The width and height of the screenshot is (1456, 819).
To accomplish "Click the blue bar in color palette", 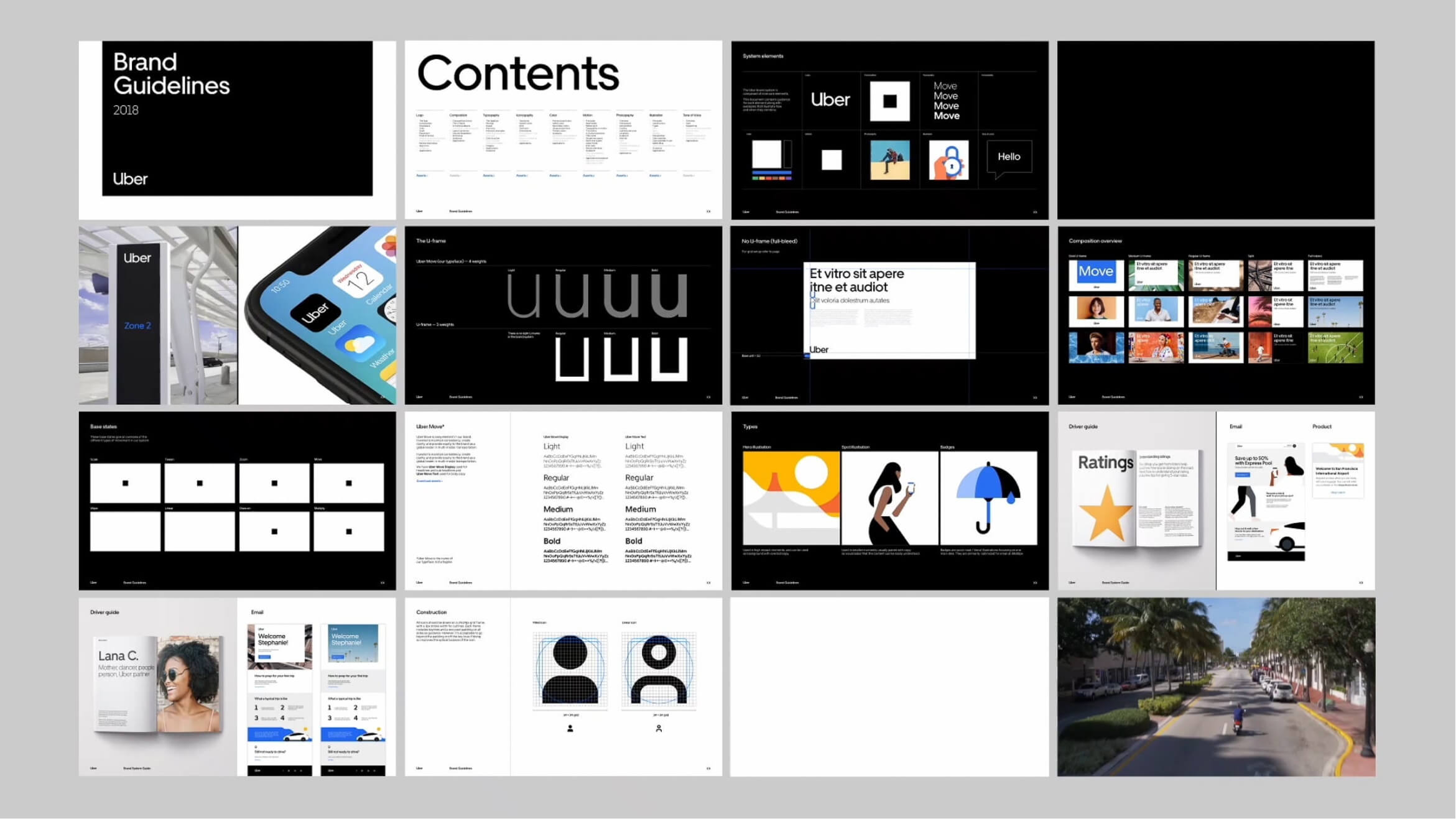I will coord(771,172).
